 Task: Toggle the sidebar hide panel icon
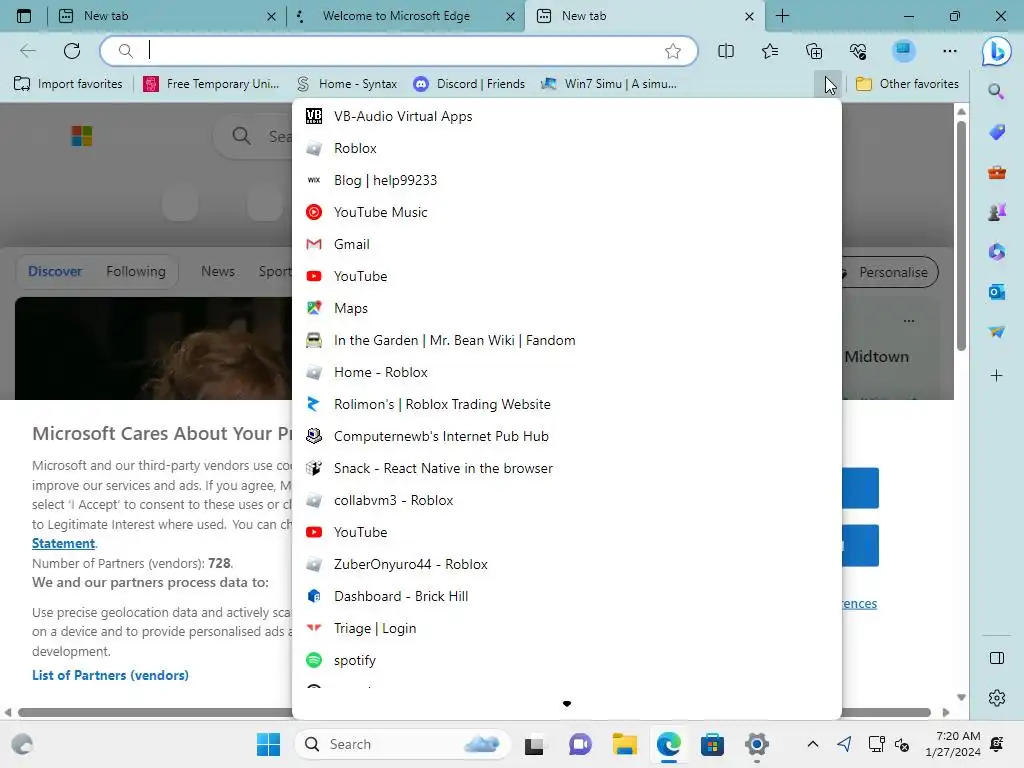[x=997, y=658]
